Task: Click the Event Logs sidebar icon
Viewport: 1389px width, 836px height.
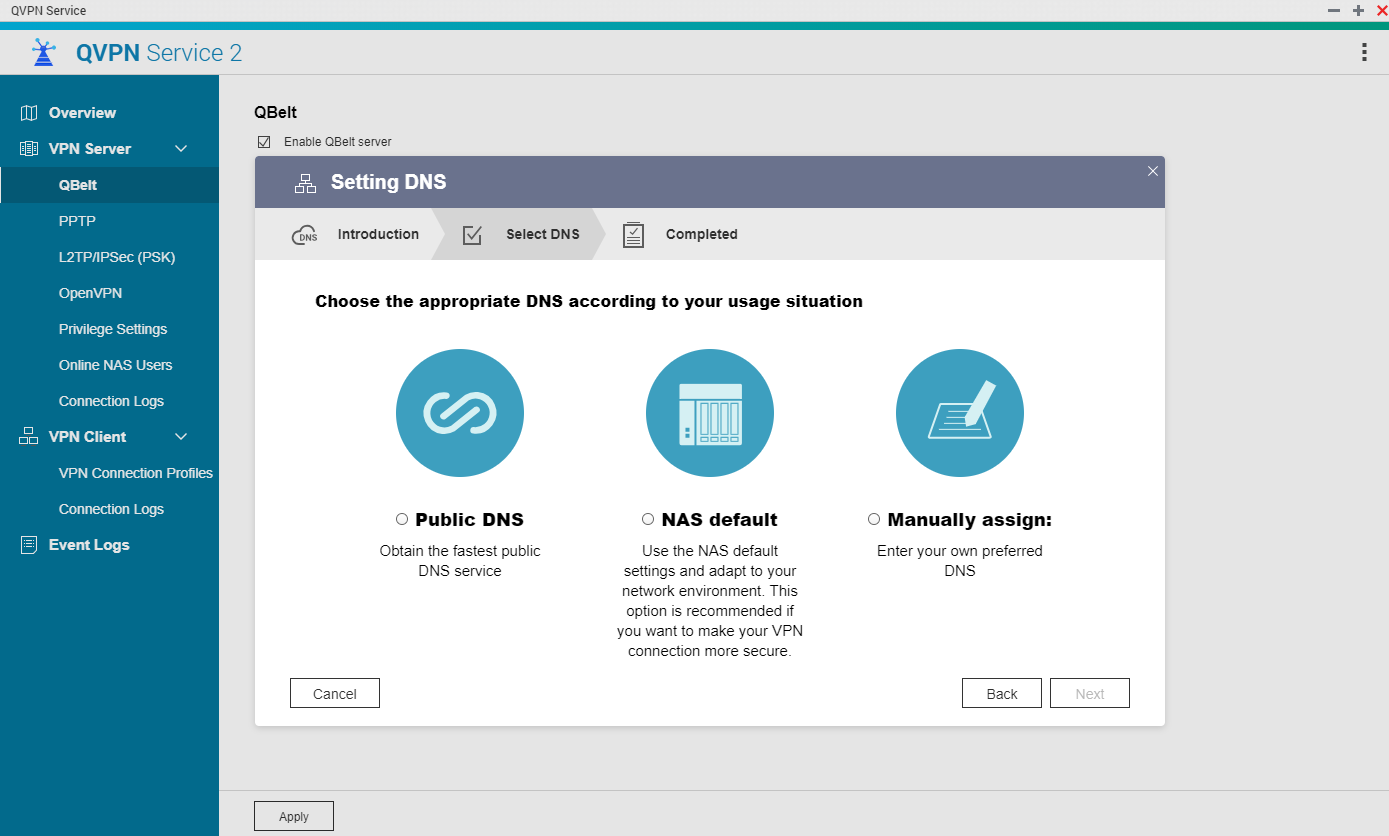Action: click(29, 545)
